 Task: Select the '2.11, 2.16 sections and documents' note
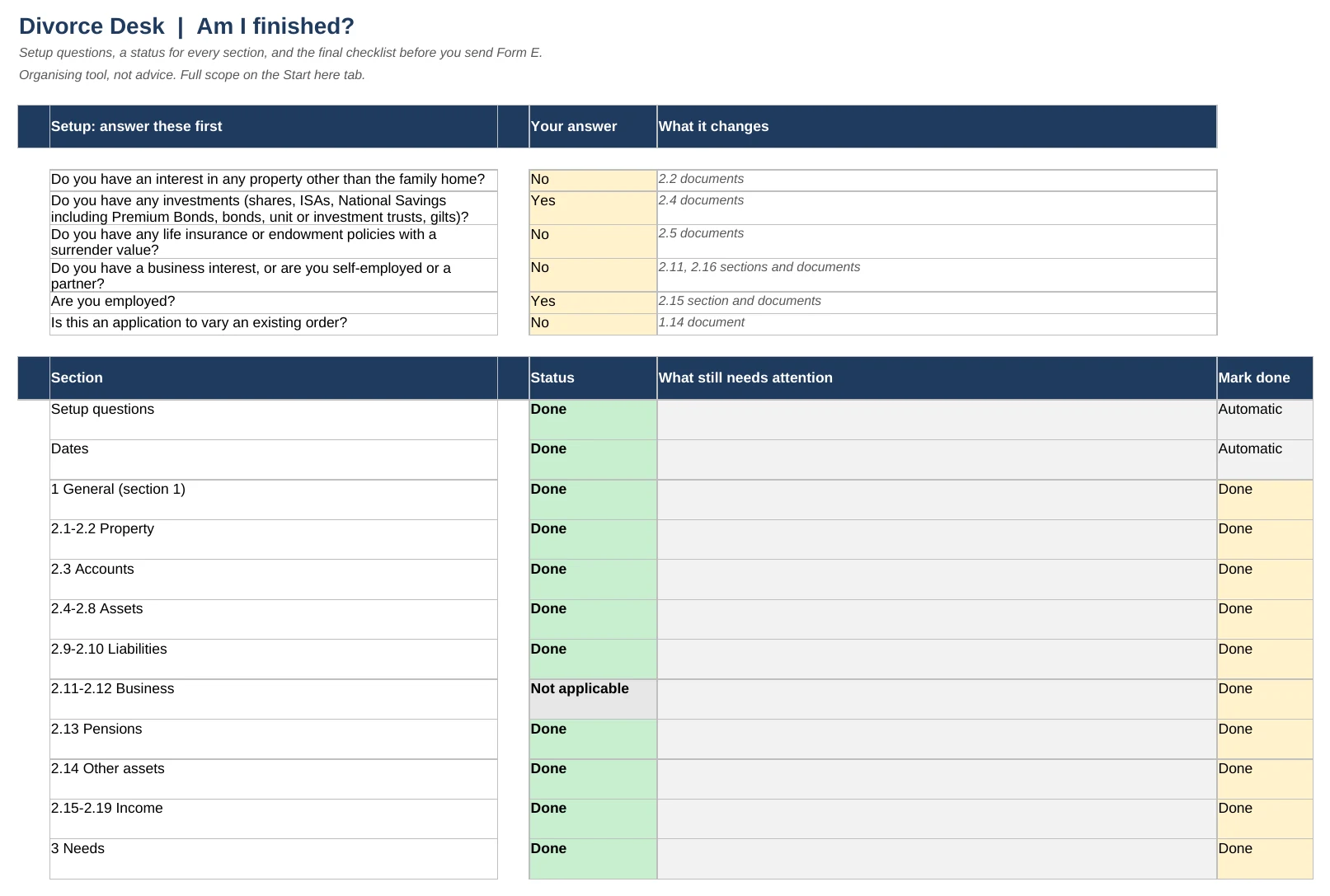(x=759, y=267)
